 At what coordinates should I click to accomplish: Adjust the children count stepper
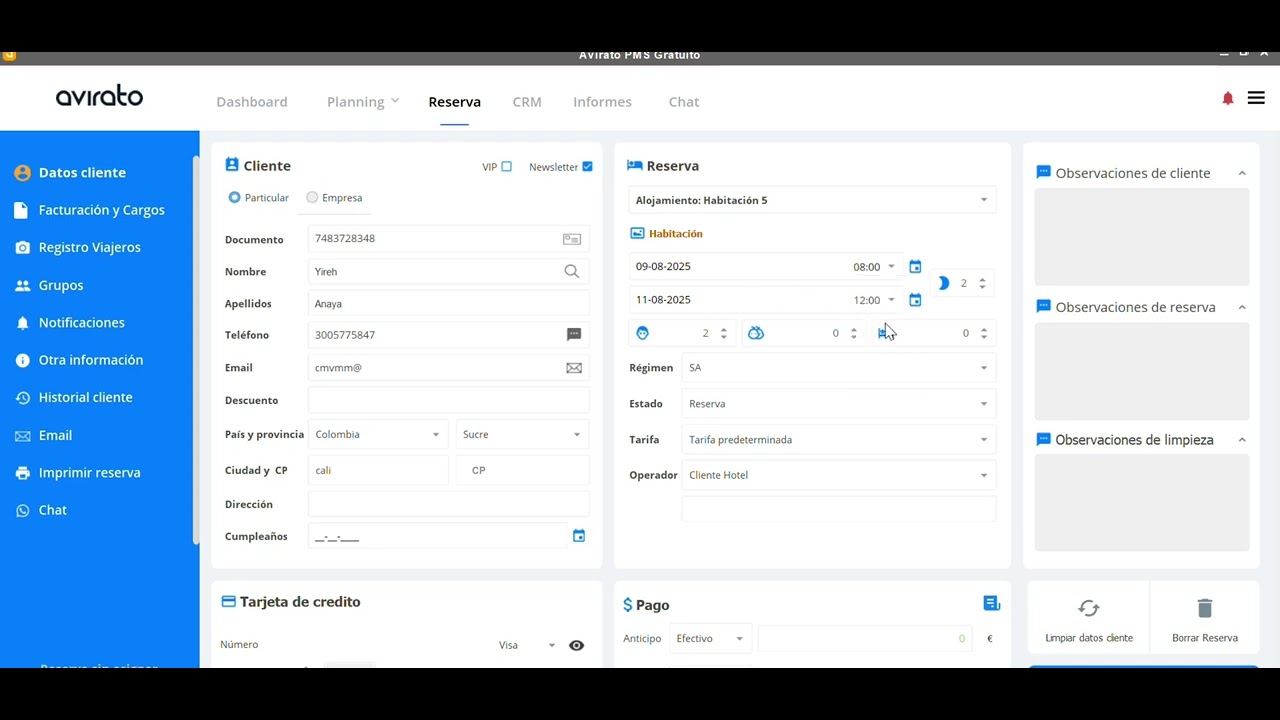point(854,333)
